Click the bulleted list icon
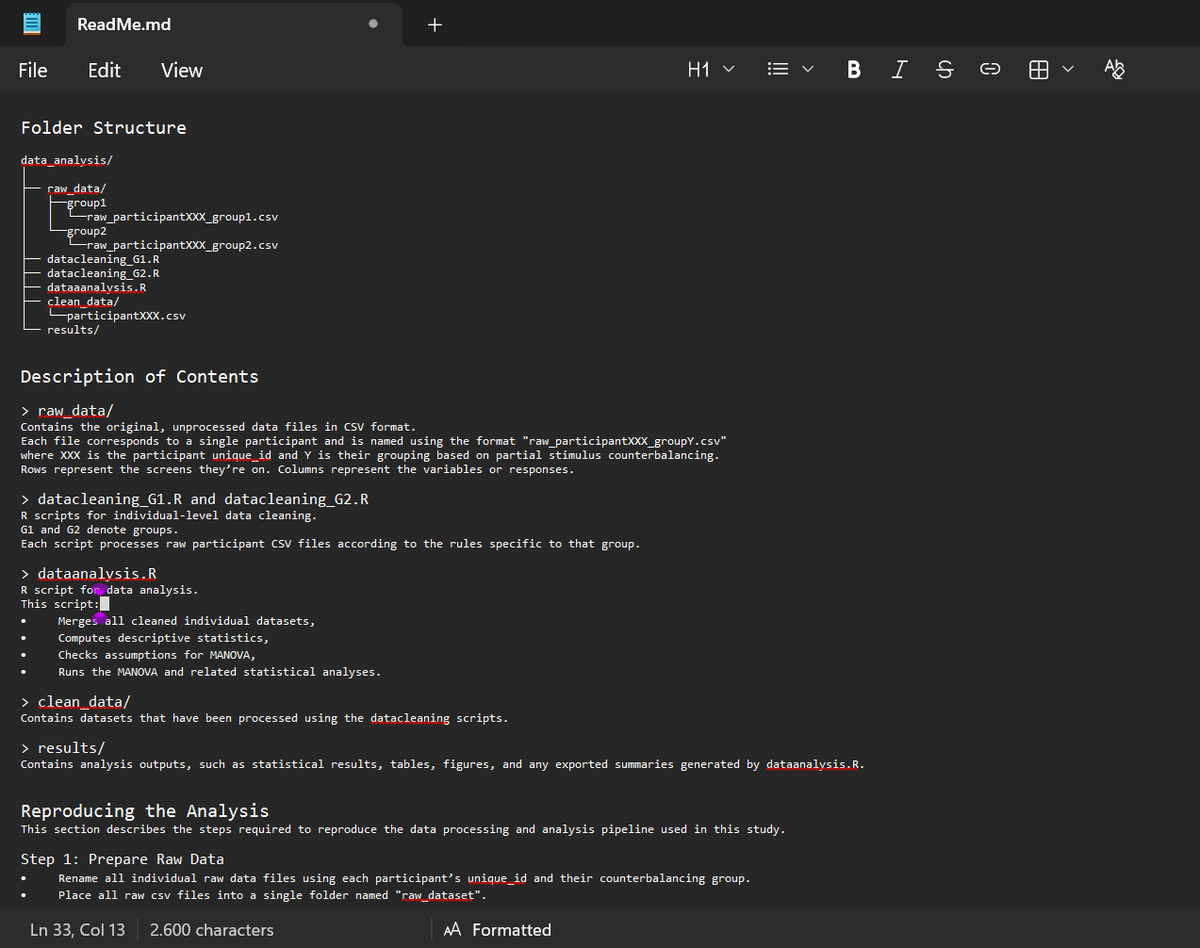 click(x=776, y=69)
